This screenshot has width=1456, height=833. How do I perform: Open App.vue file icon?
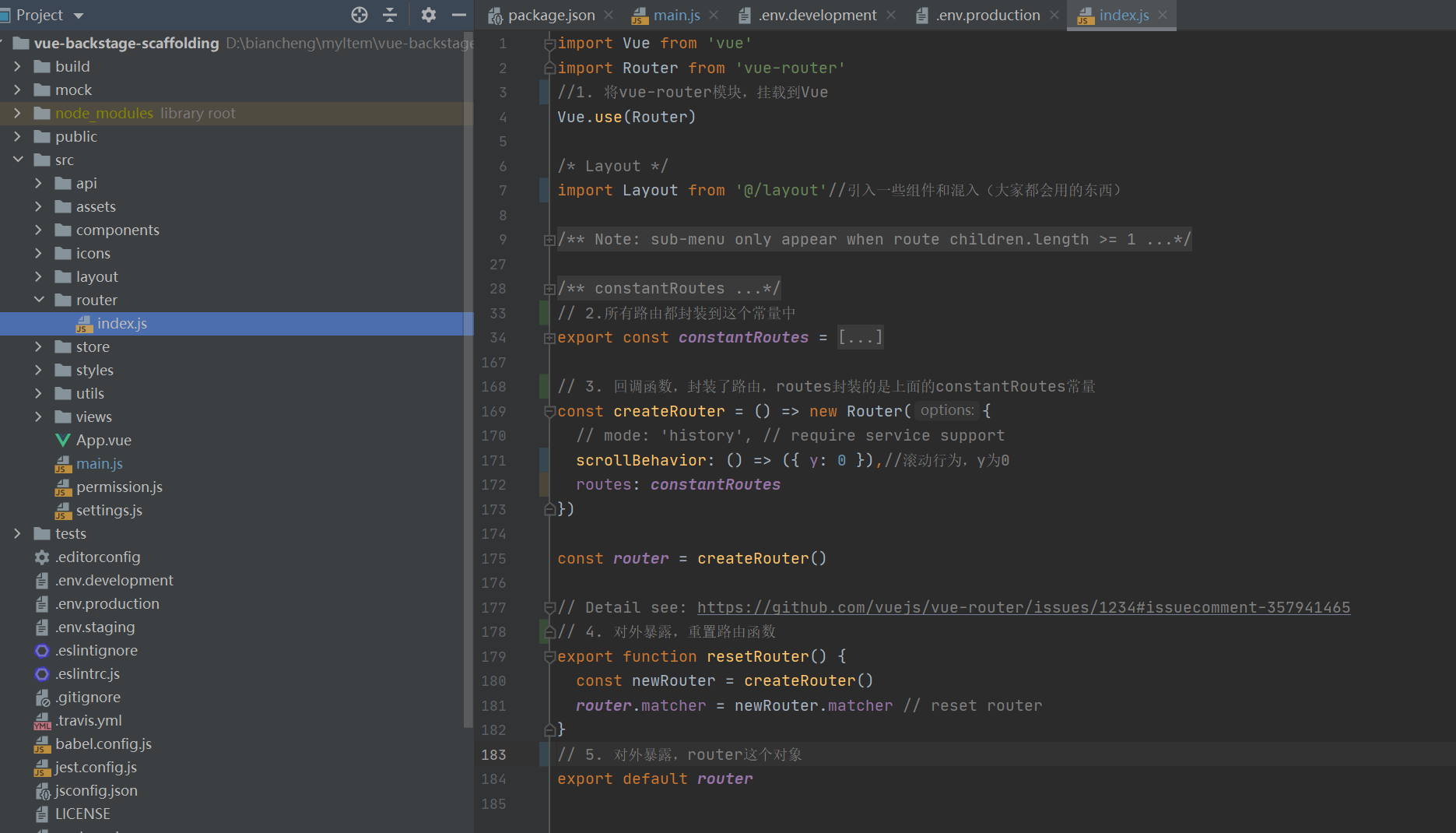[63, 440]
